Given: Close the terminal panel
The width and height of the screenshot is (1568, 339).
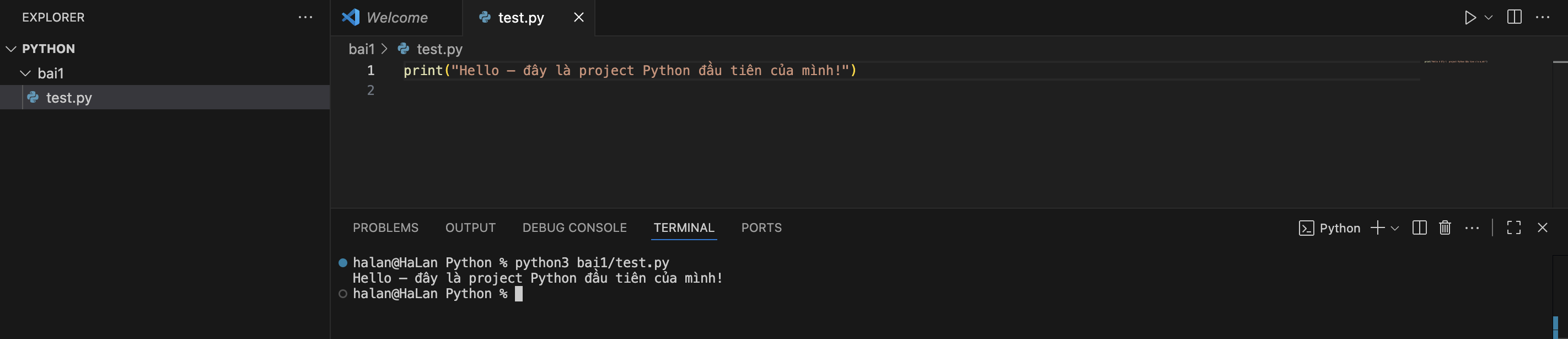Looking at the screenshot, I should (x=1542, y=228).
